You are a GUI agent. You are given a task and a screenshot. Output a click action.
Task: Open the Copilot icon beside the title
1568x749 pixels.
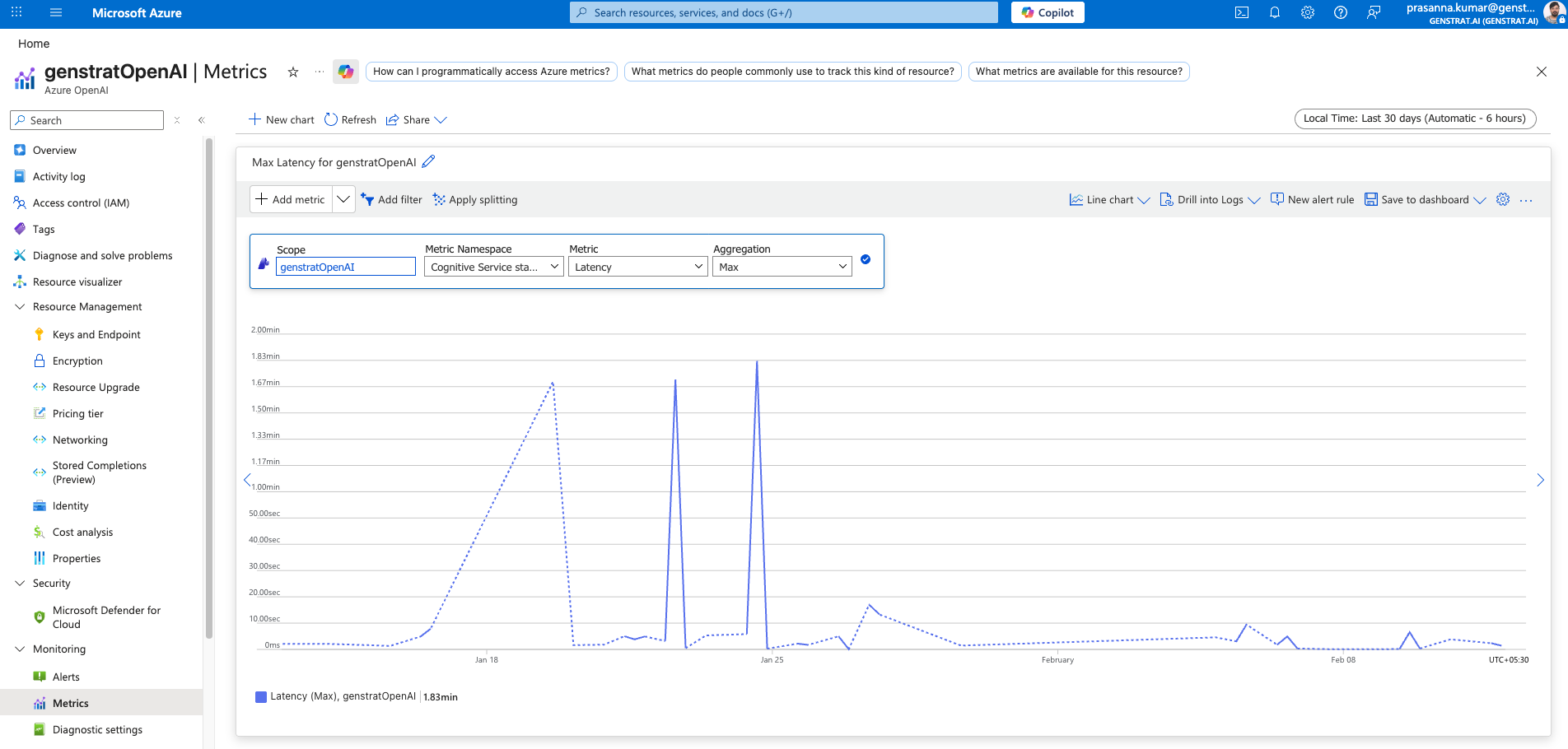346,72
